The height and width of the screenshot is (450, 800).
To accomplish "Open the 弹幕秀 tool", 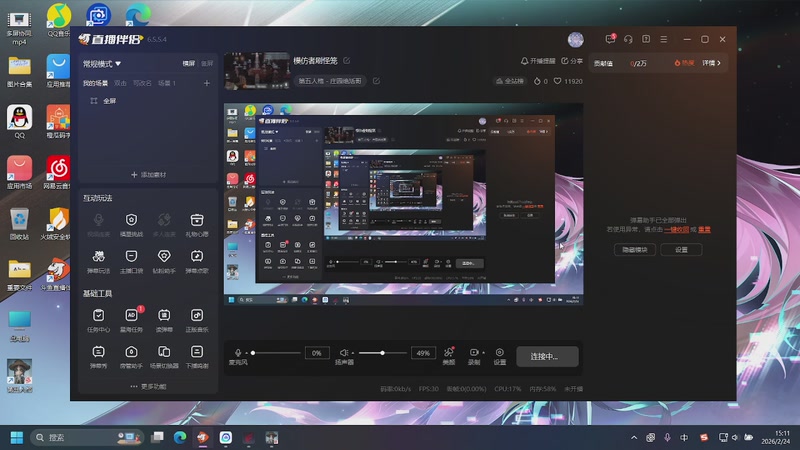I will (x=98, y=357).
